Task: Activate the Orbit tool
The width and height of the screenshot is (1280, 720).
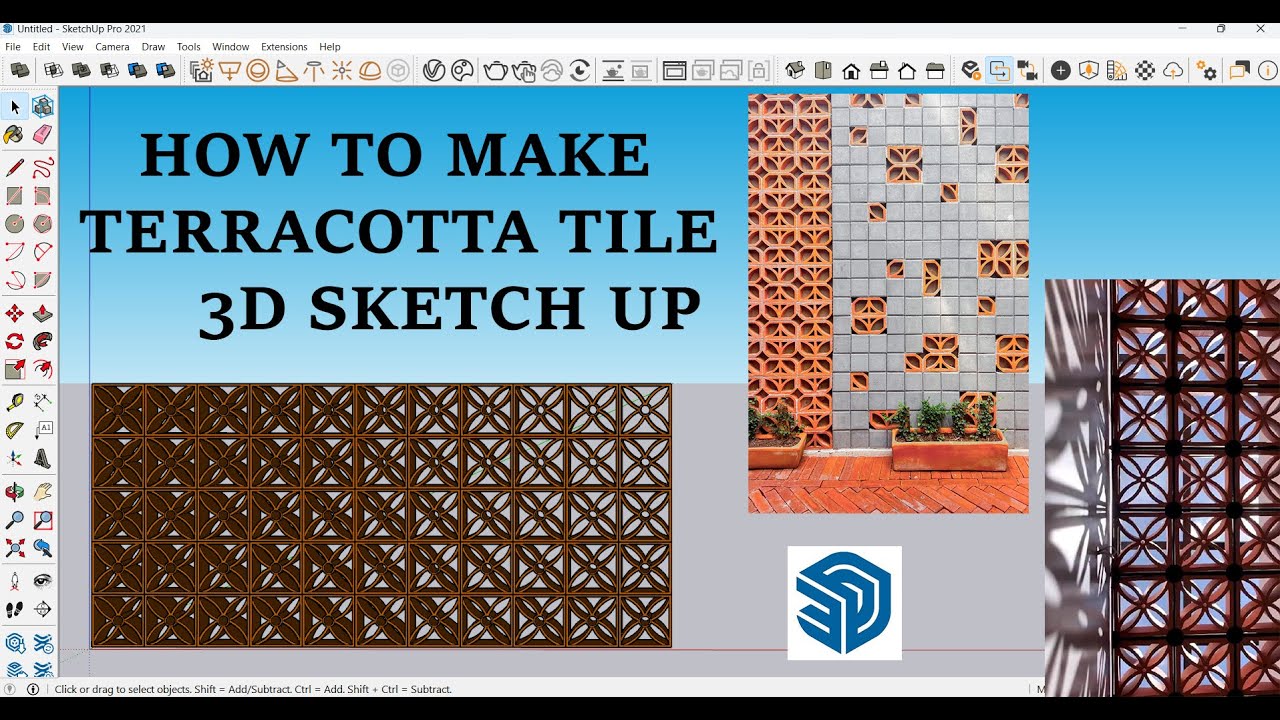Action: coord(15,492)
